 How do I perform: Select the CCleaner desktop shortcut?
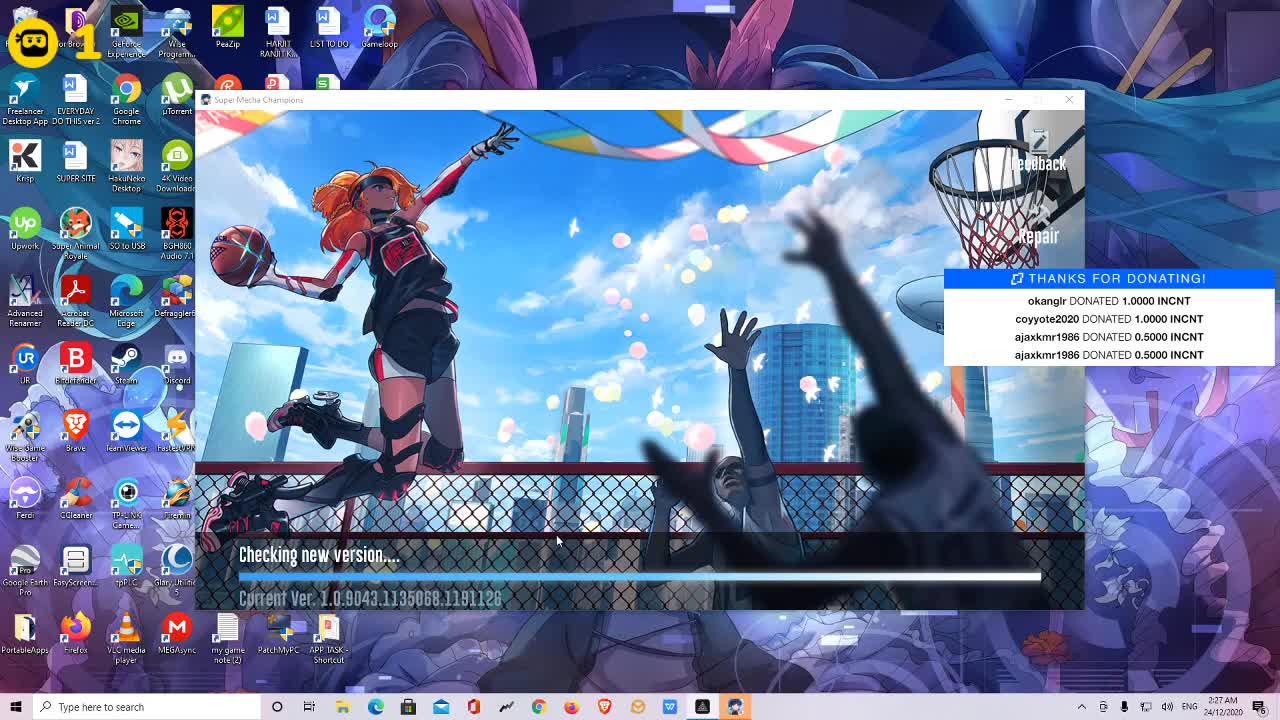(76, 498)
